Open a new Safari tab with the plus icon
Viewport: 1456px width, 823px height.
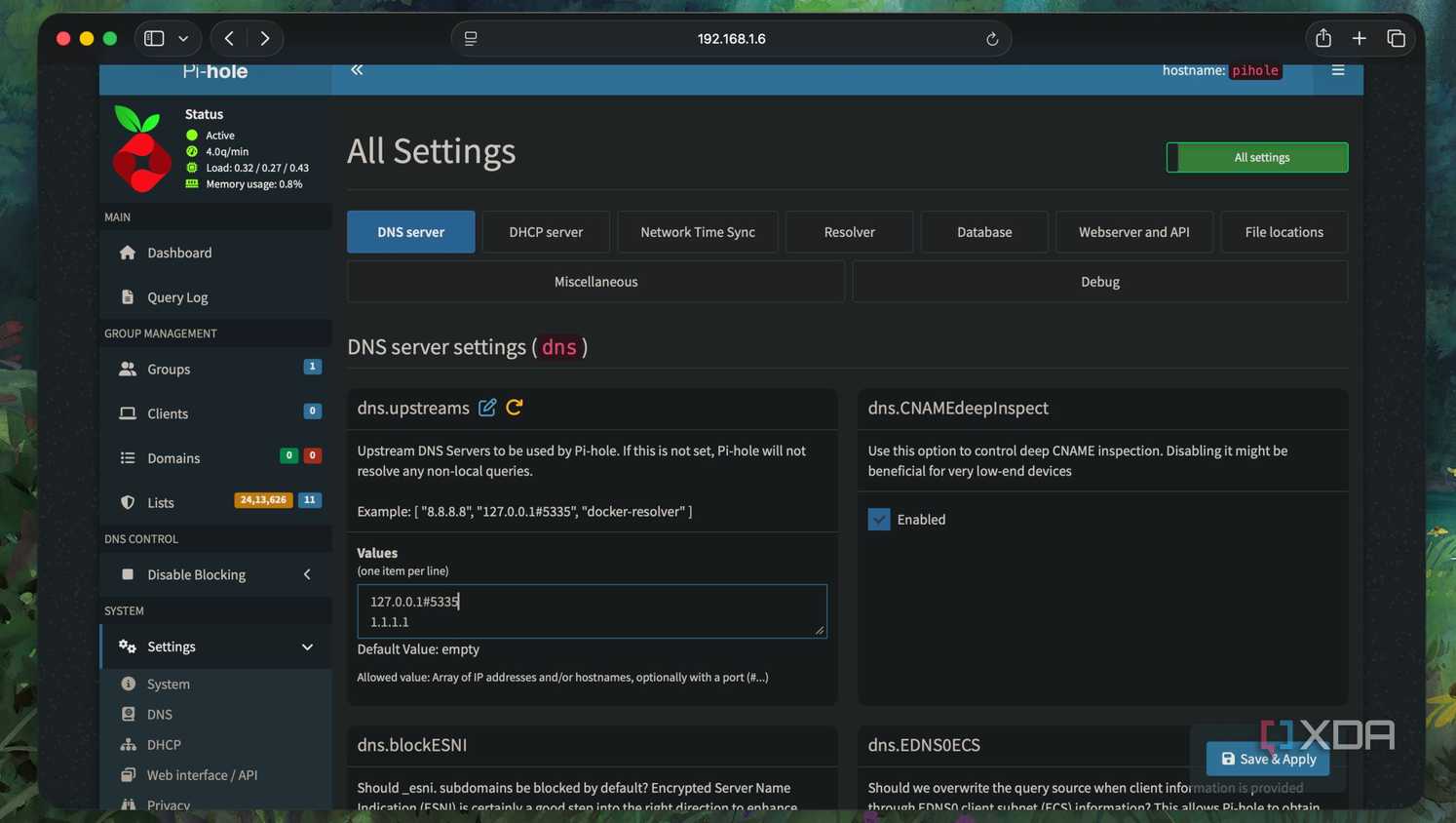coord(1360,38)
